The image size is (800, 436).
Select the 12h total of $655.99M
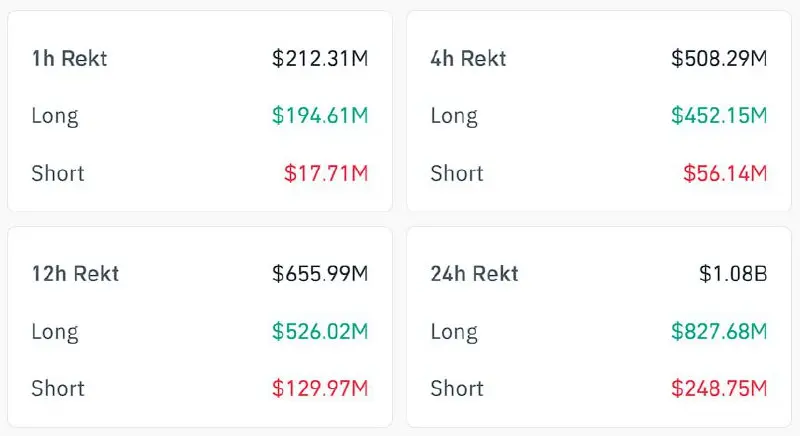coord(320,273)
